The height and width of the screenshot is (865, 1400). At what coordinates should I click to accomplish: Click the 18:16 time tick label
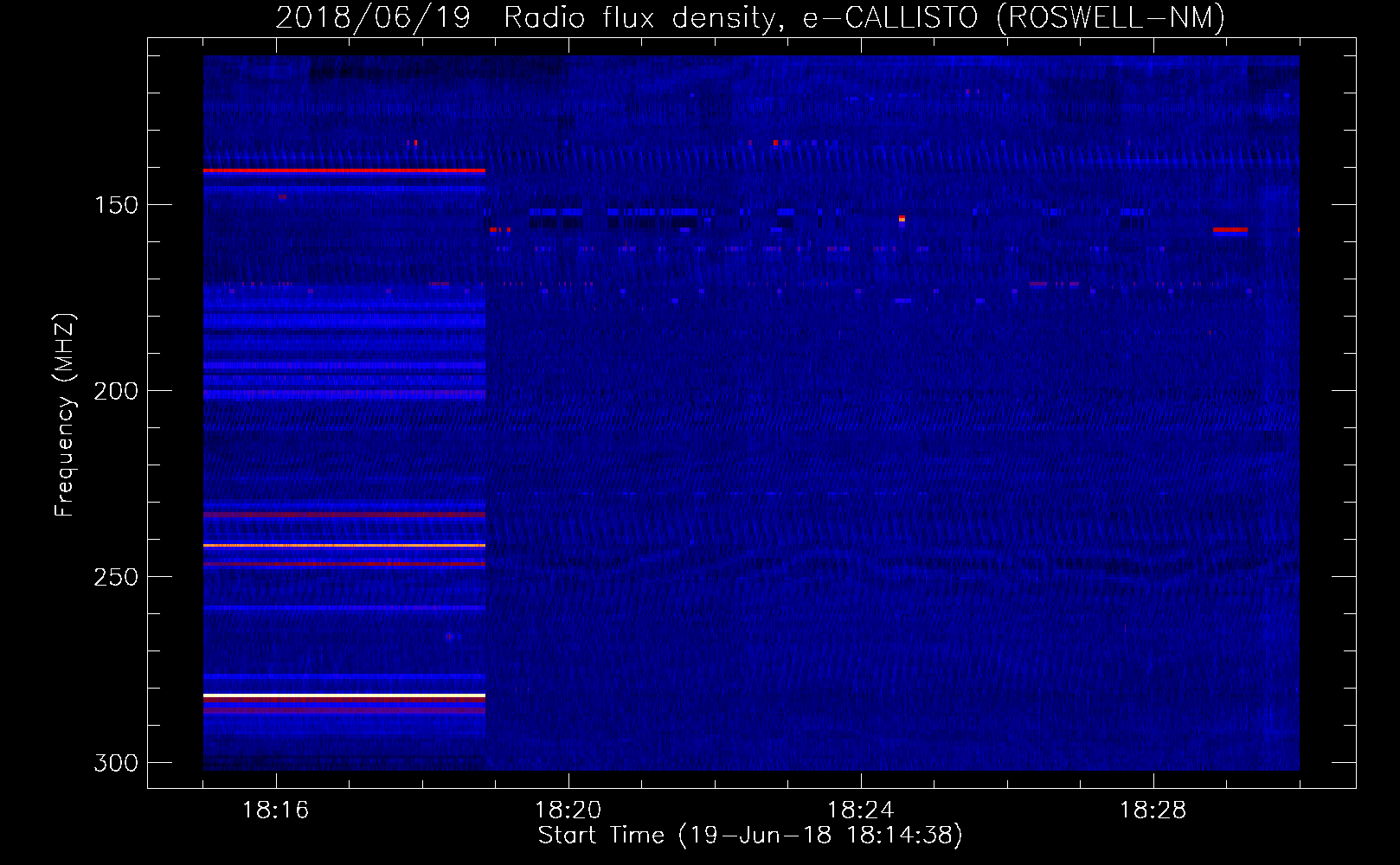275,811
